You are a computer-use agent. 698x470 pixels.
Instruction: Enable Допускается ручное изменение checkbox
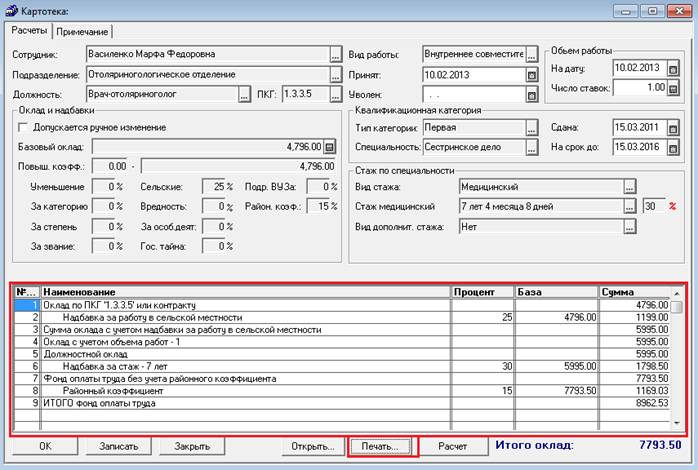pos(23,127)
